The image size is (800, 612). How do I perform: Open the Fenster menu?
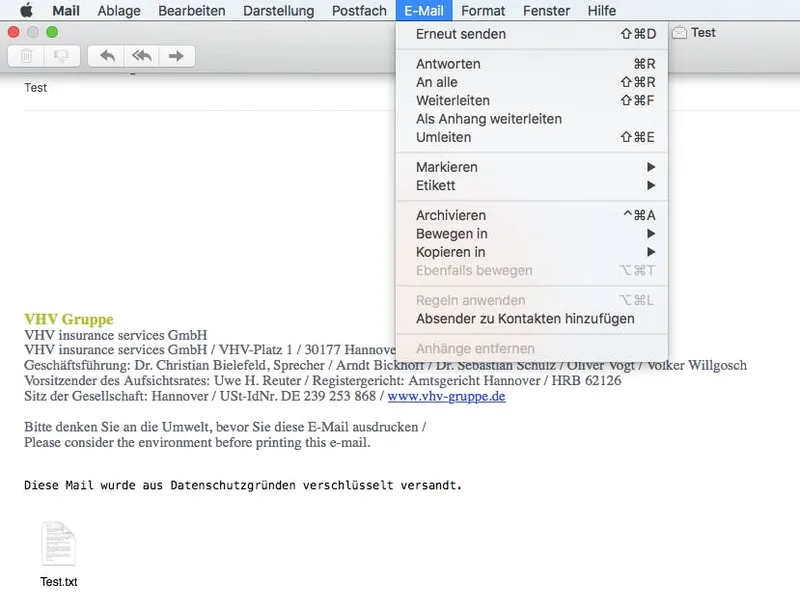[546, 10]
